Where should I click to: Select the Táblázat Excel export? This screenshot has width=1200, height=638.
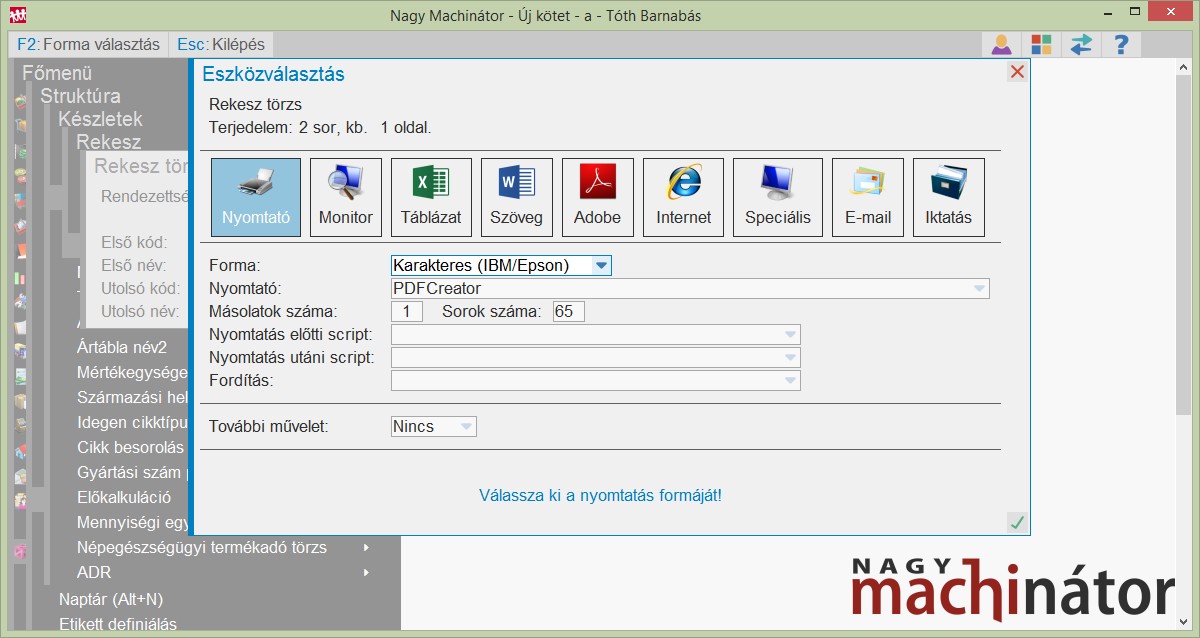(431, 197)
